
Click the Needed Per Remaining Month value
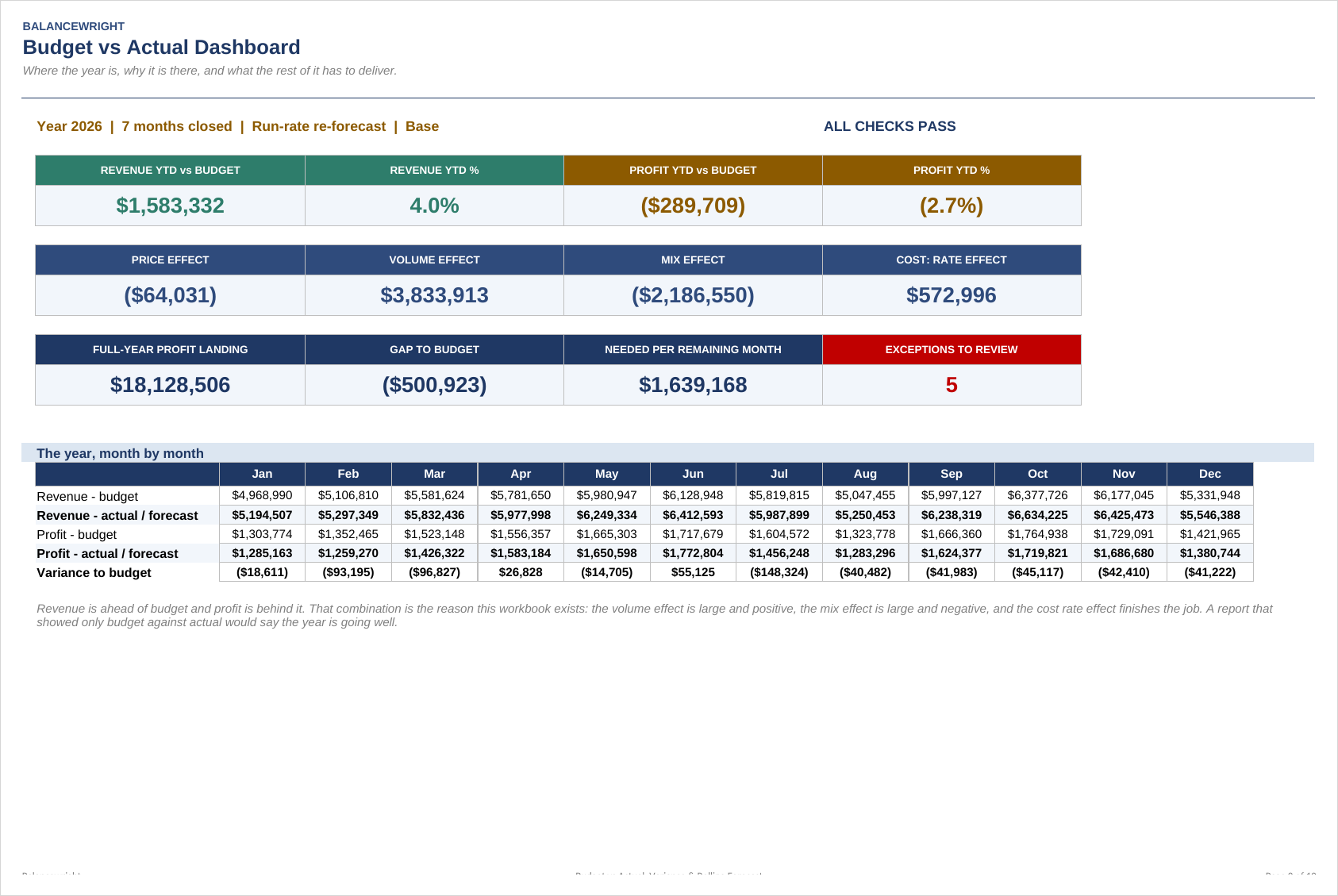click(693, 385)
